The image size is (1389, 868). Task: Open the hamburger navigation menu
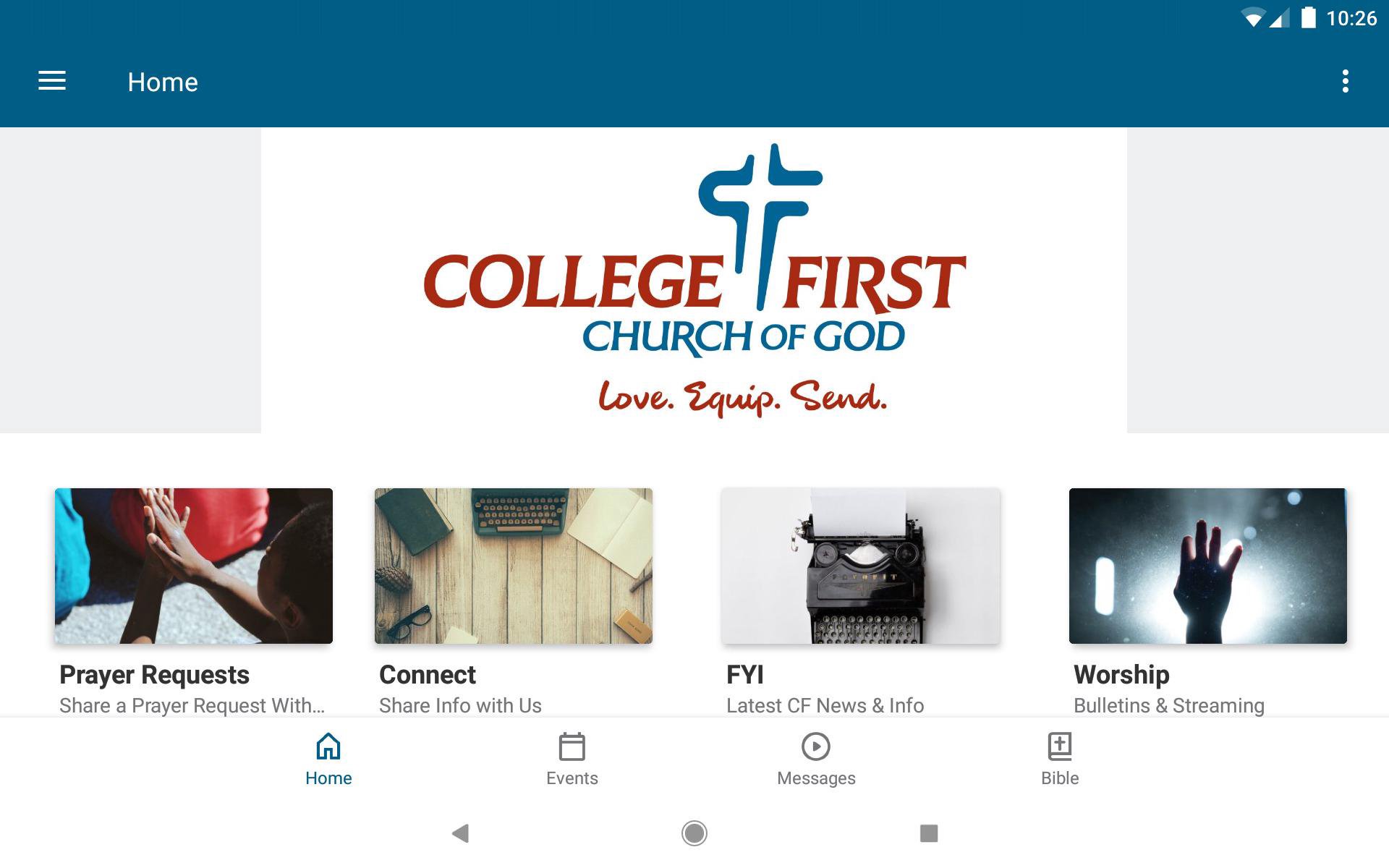click(x=52, y=81)
